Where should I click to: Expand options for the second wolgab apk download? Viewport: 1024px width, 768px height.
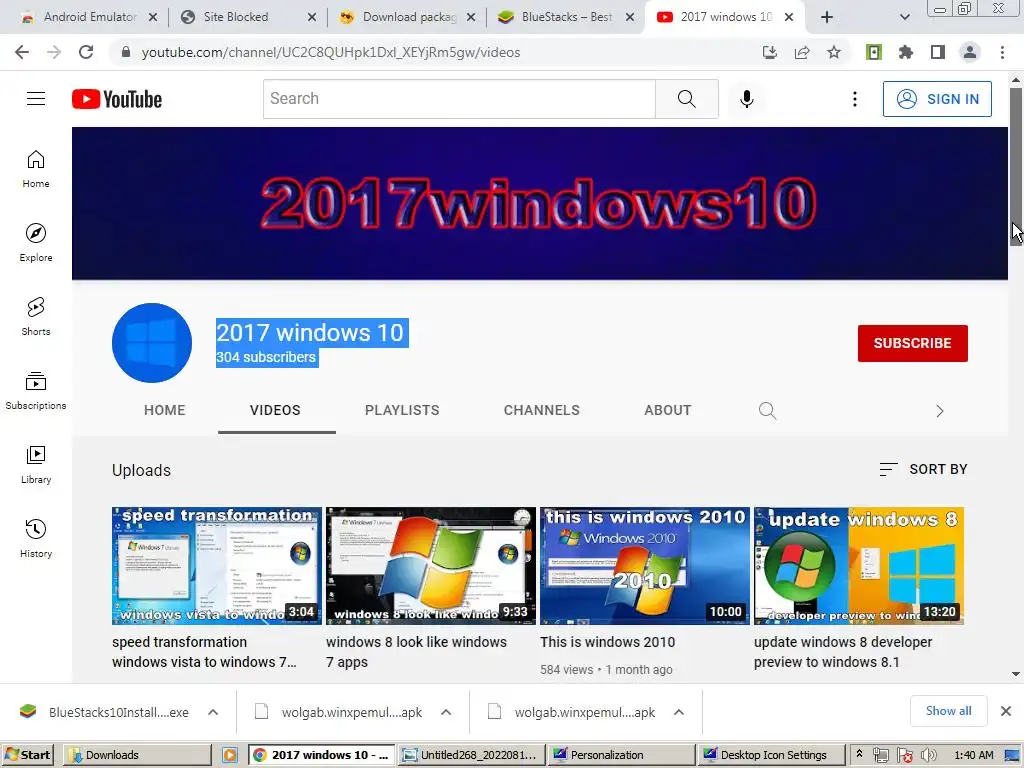tap(679, 712)
